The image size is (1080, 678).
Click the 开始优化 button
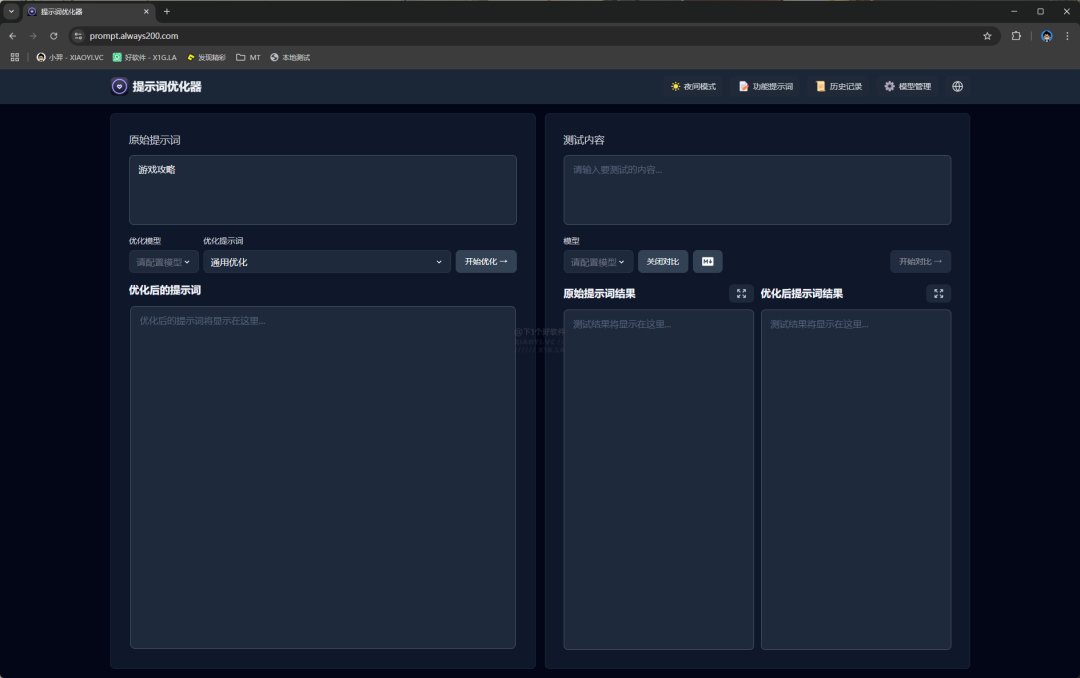(486, 262)
